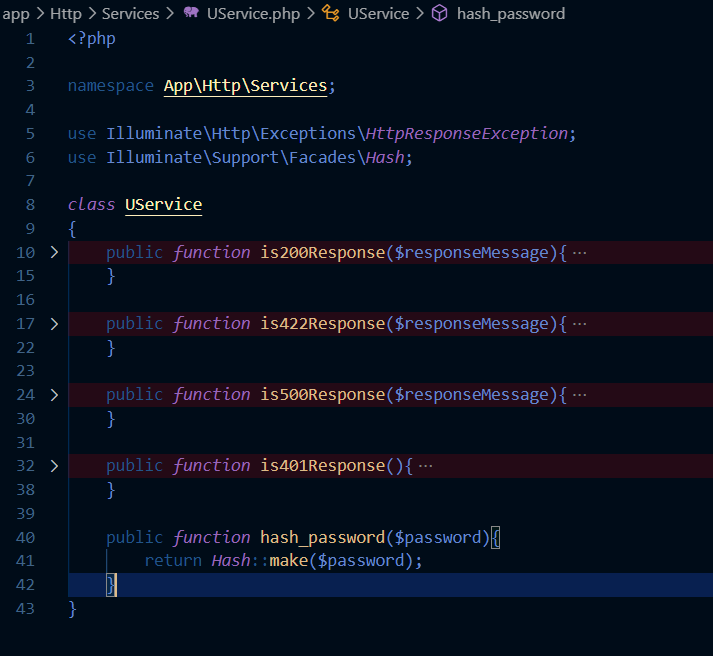Expand the folded is401Response function
The height and width of the screenshot is (656, 713).
click(54, 466)
